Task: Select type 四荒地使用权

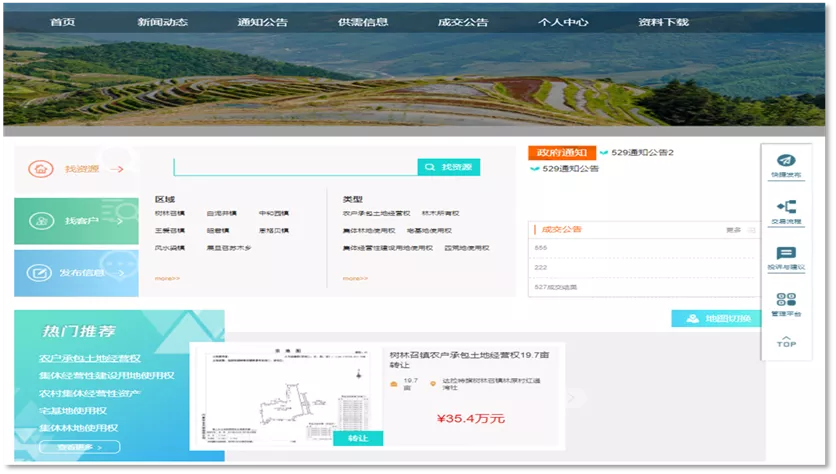Action: 467,248
